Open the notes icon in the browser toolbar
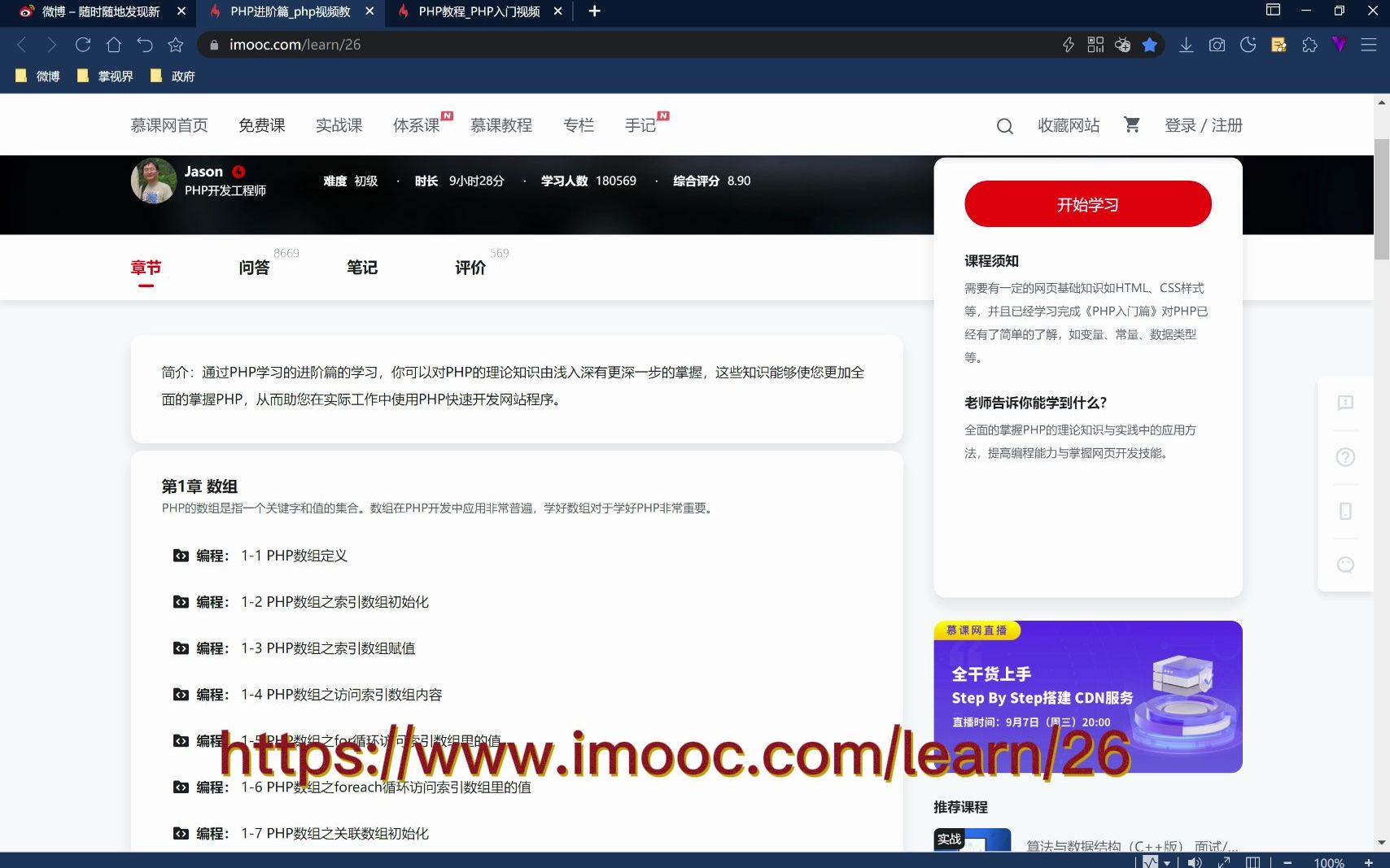Screen dimensions: 1390x868 coord(1278,45)
